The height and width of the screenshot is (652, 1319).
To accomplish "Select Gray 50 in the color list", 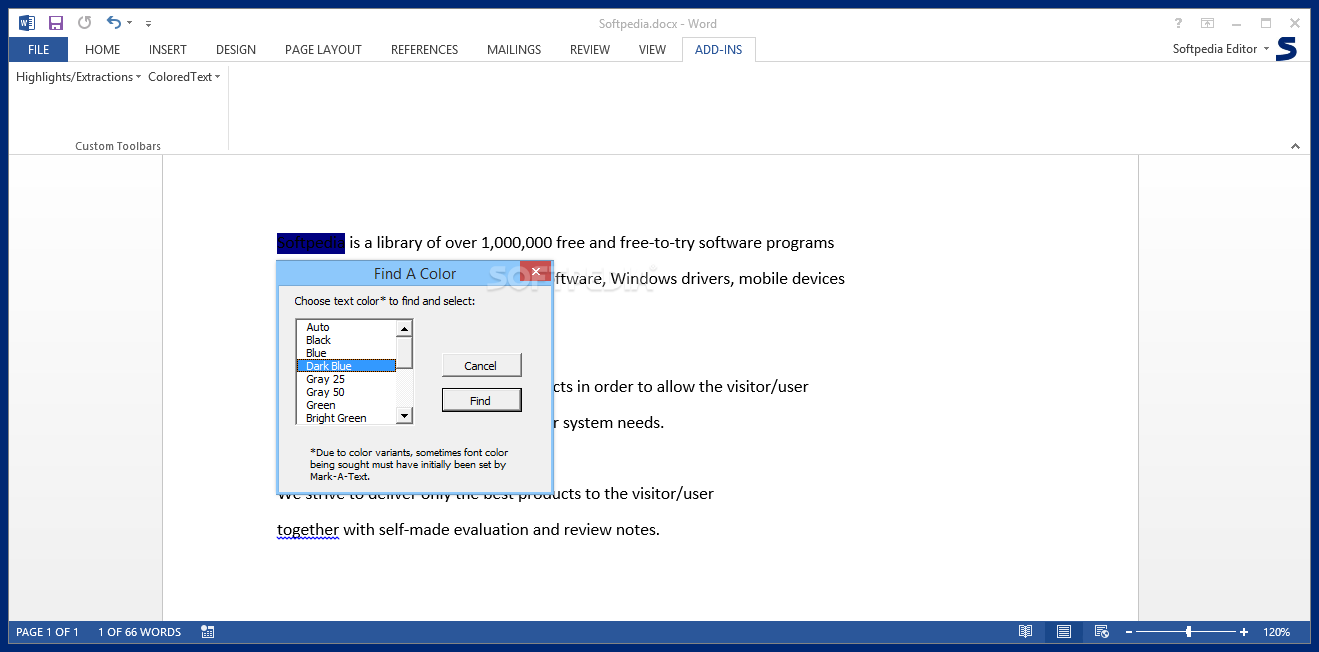I will [x=346, y=392].
